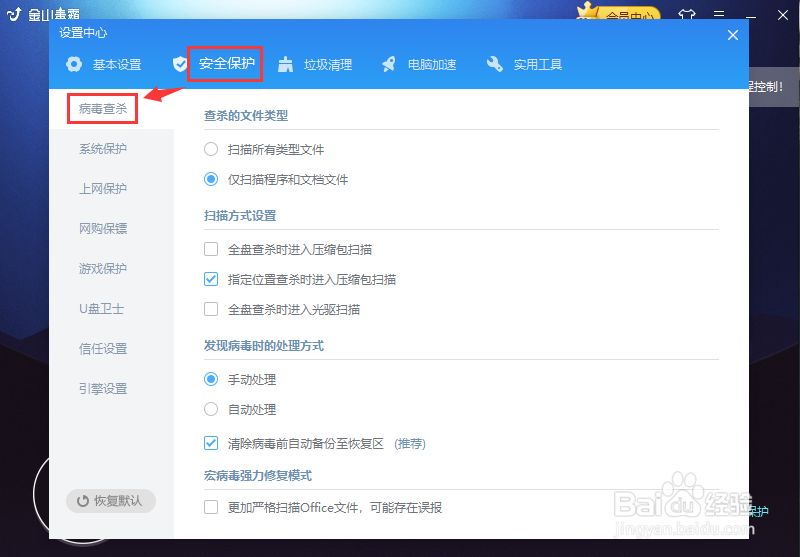Click the shield icon beside 安全保护
The width and height of the screenshot is (800, 557).
(x=179, y=64)
